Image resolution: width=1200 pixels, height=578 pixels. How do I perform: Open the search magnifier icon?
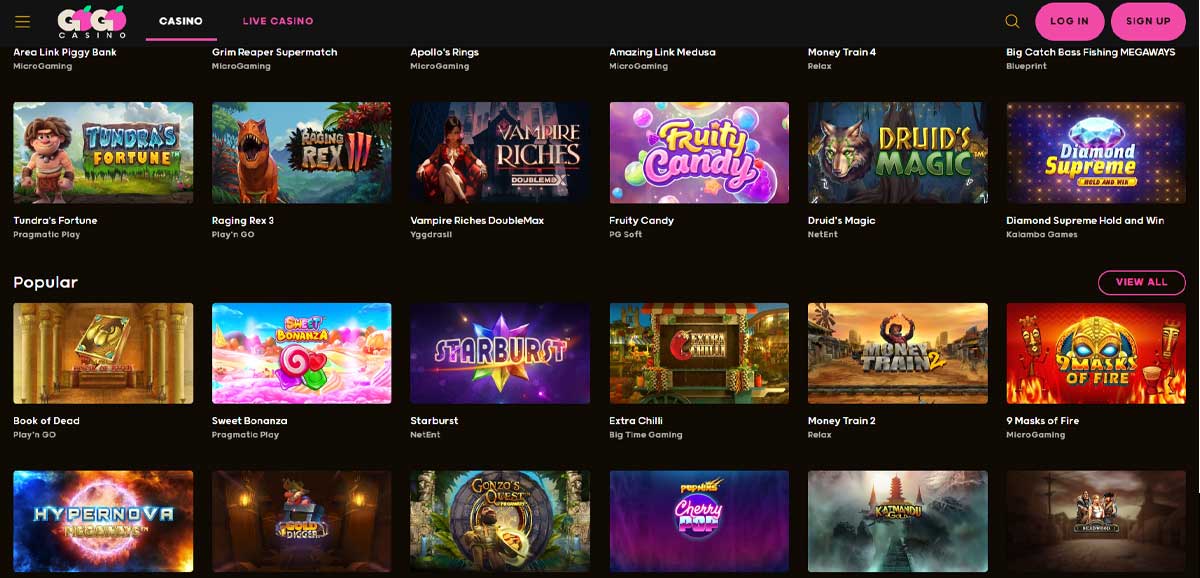pyautogui.click(x=1012, y=21)
